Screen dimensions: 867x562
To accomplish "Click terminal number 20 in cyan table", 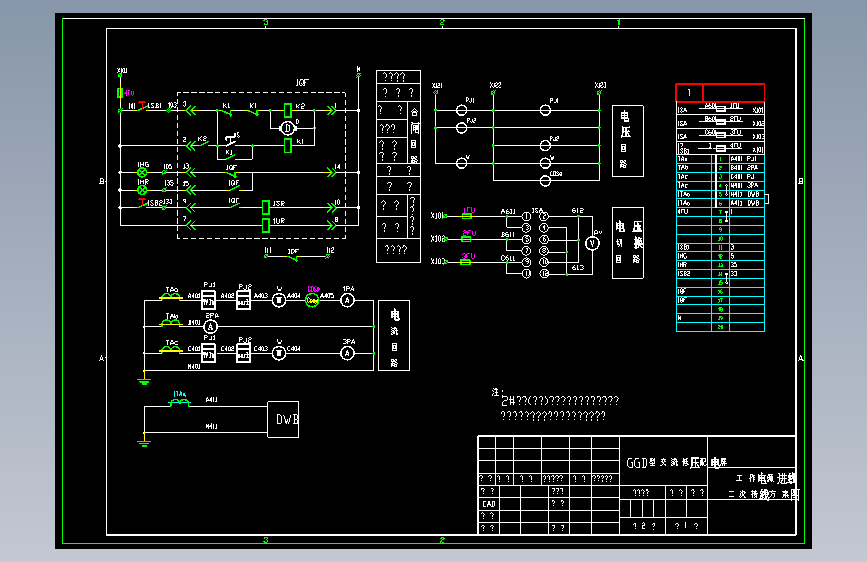I will click(x=720, y=327).
